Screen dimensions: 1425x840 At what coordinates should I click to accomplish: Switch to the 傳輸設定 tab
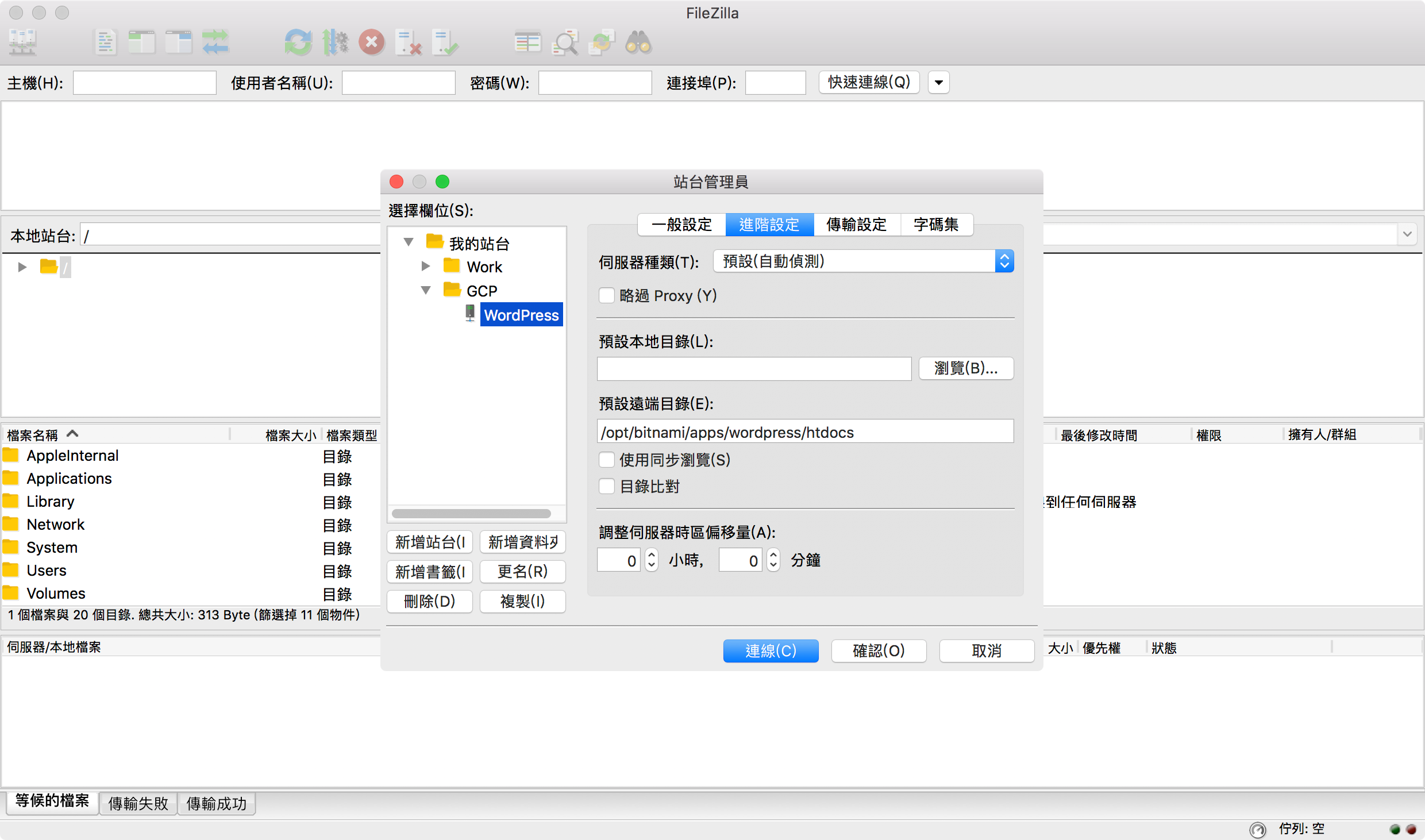point(856,225)
